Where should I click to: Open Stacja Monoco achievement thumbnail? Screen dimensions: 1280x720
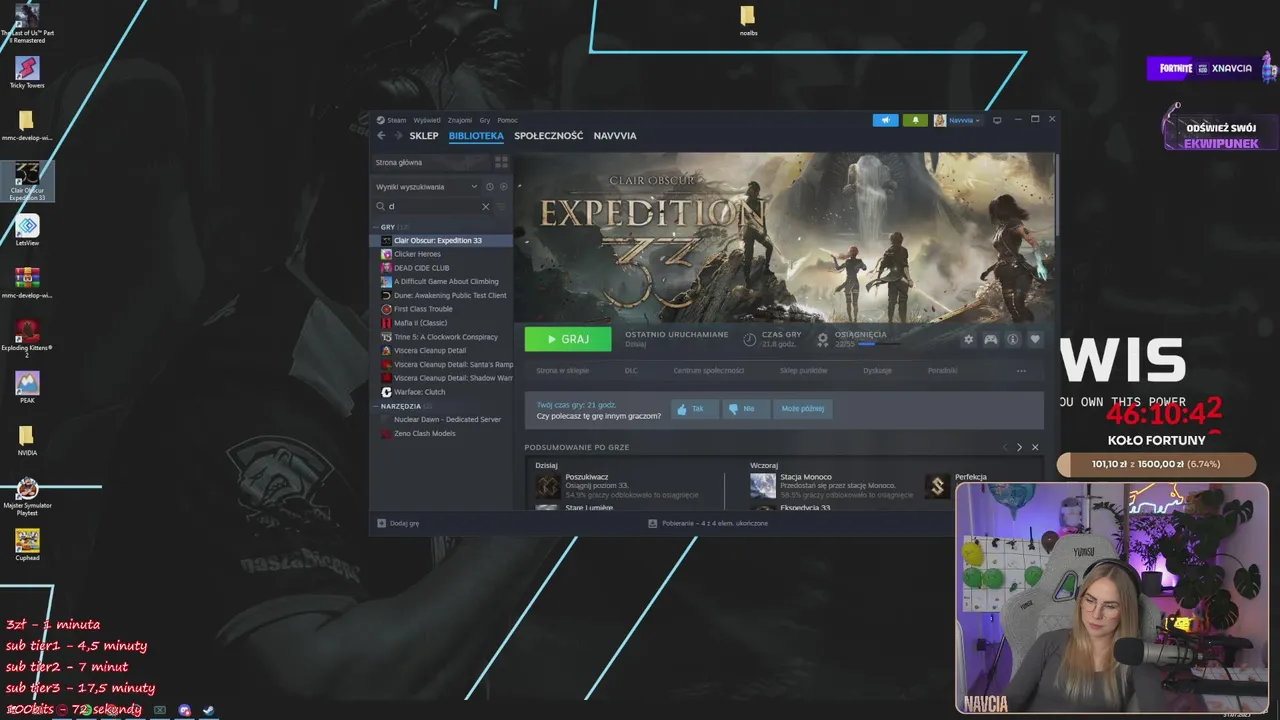pyautogui.click(x=763, y=486)
